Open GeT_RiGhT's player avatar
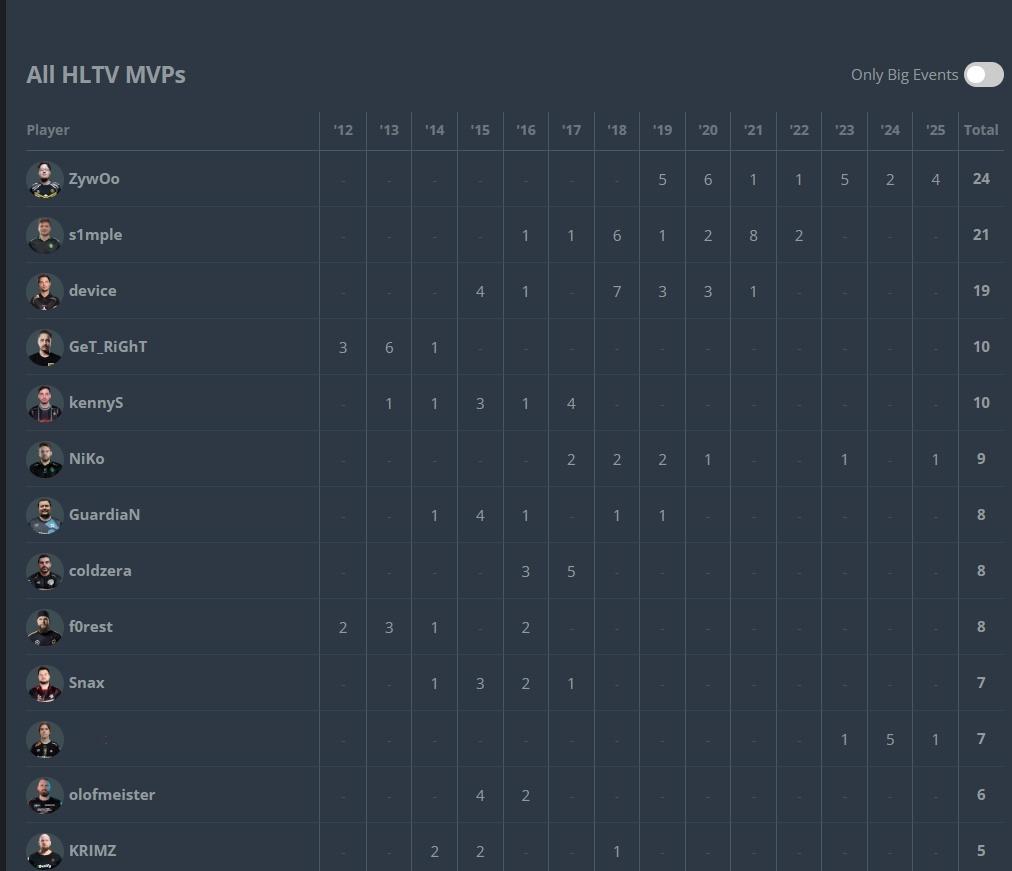Image resolution: width=1012 pixels, height=871 pixels. (45, 348)
